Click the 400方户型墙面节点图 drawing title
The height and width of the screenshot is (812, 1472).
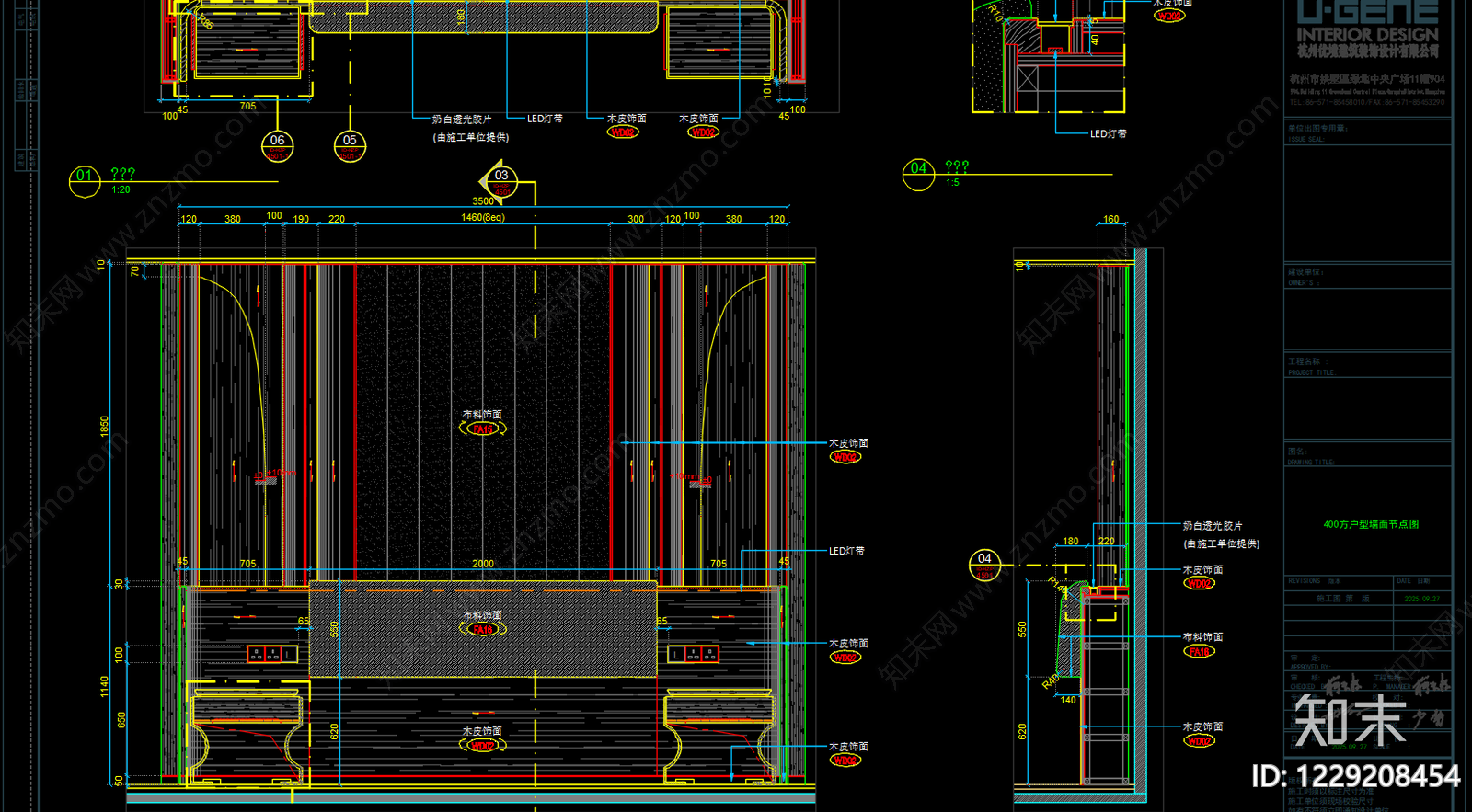point(1371,524)
